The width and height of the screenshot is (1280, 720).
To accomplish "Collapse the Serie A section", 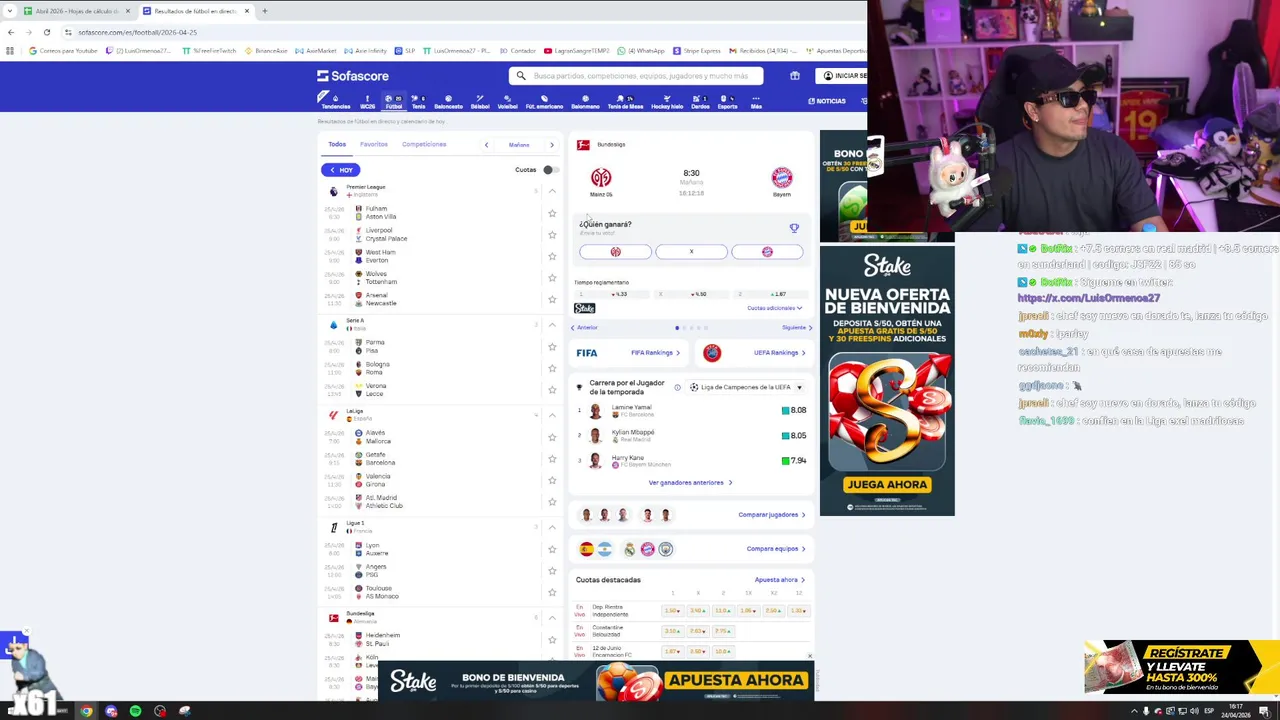I will (x=552, y=325).
